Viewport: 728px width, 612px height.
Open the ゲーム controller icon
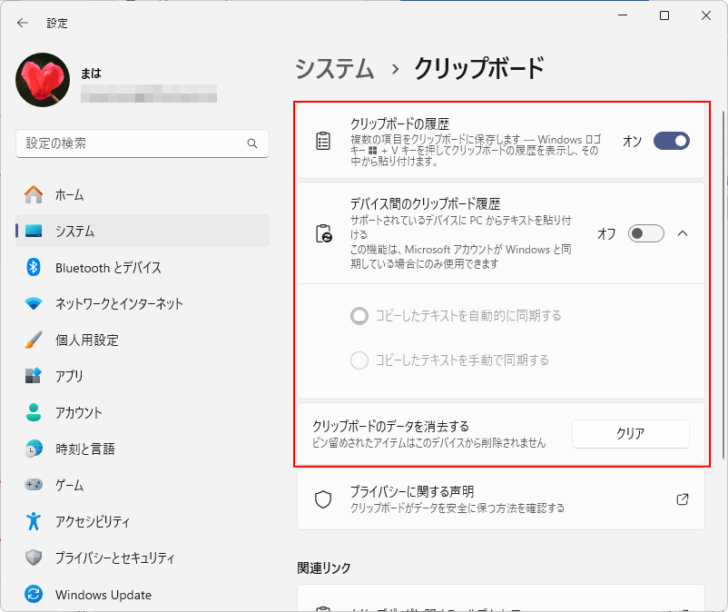pyautogui.click(x=33, y=485)
